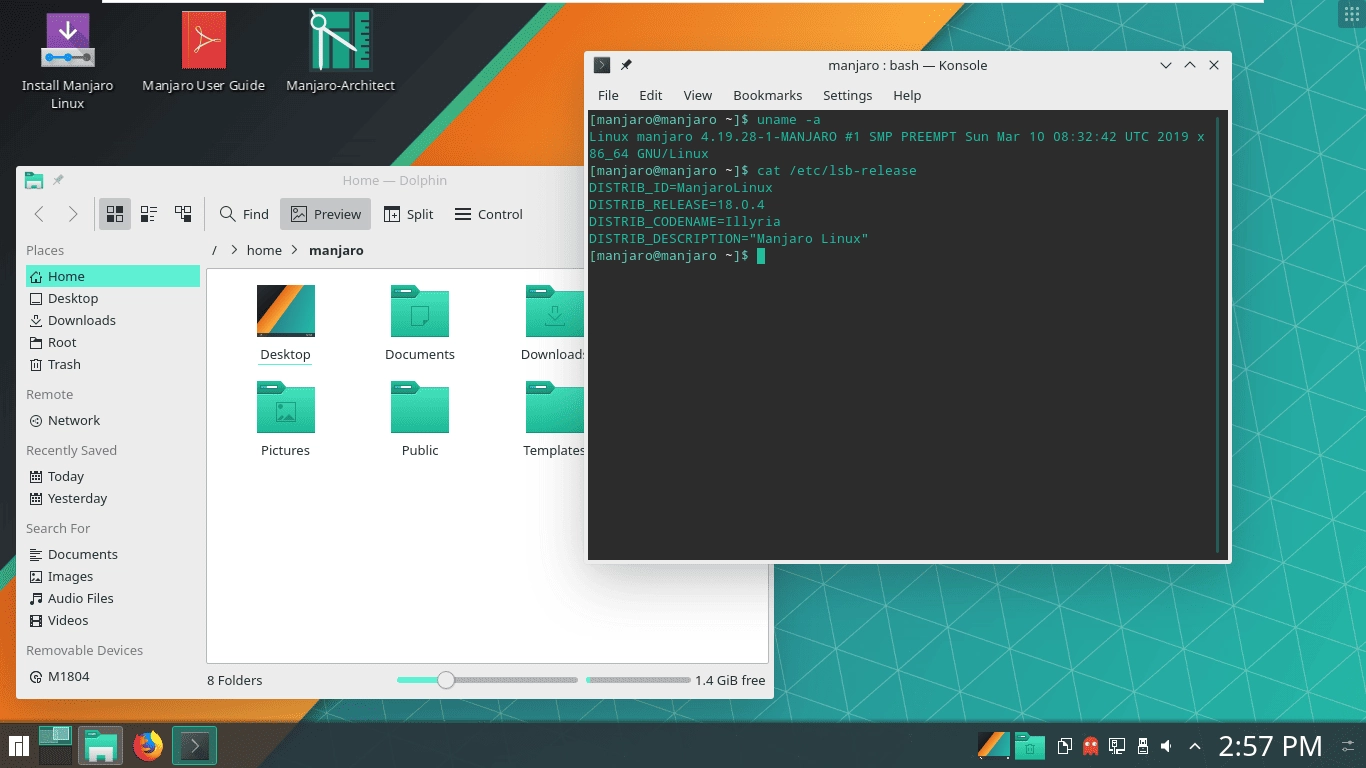This screenshot has height=768, width=1366.
Task: Go forward with Dolphin's forward arrow
Action: pos(73,214)
